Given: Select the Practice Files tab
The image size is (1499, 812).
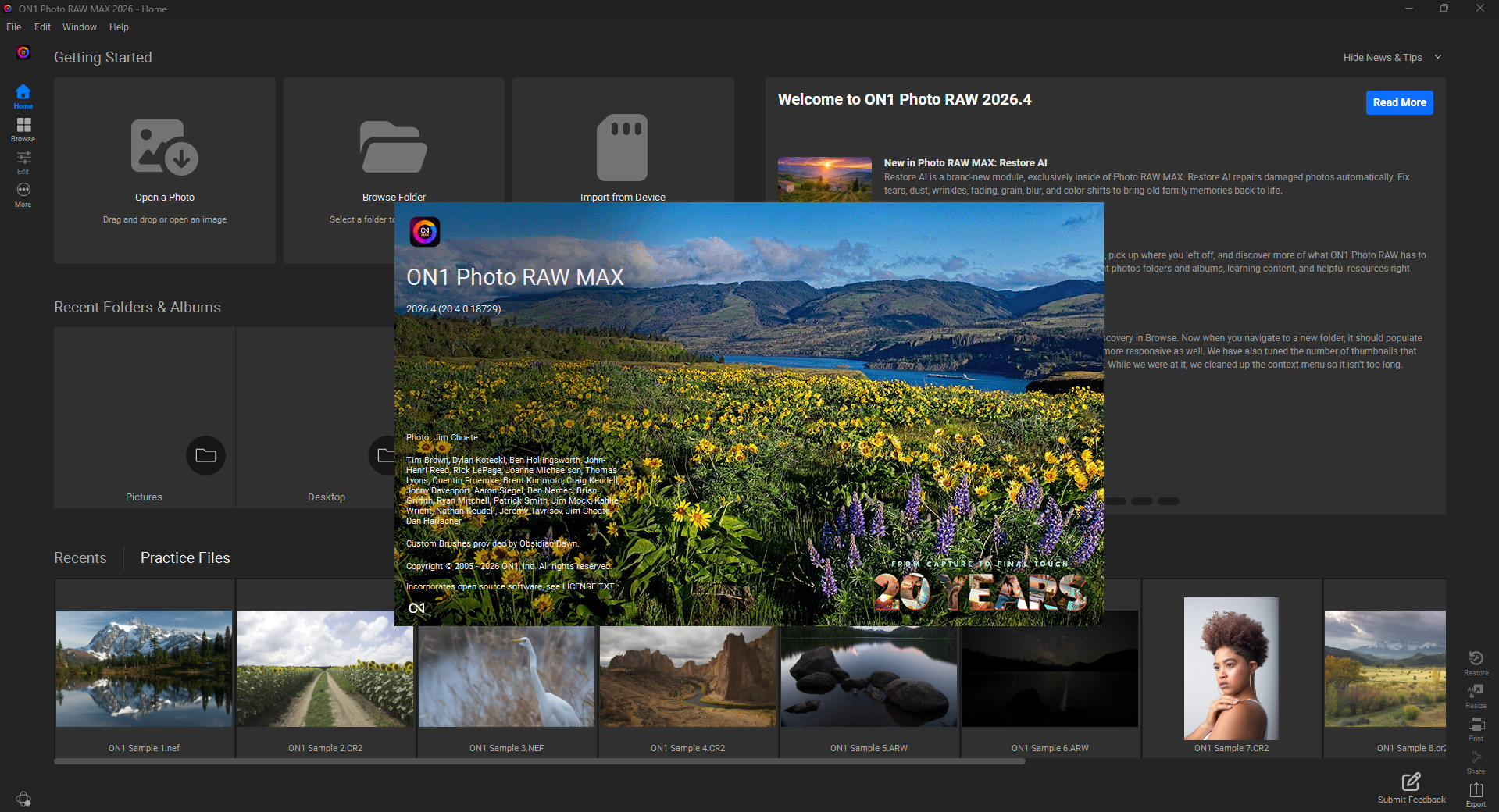Looking at the screenshot, I should coord(185,557).
